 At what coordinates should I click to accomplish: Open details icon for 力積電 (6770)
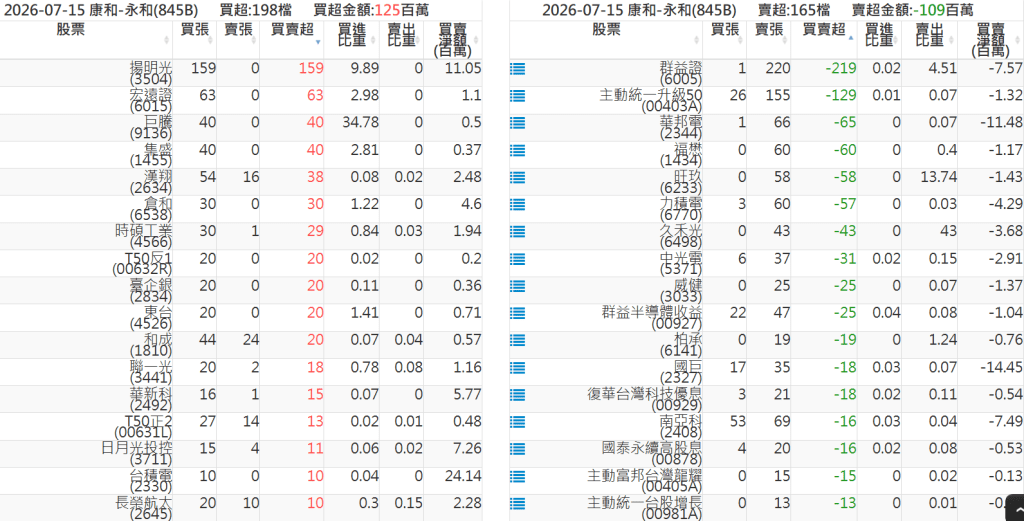pyautogui.click(x=517, y=204)
